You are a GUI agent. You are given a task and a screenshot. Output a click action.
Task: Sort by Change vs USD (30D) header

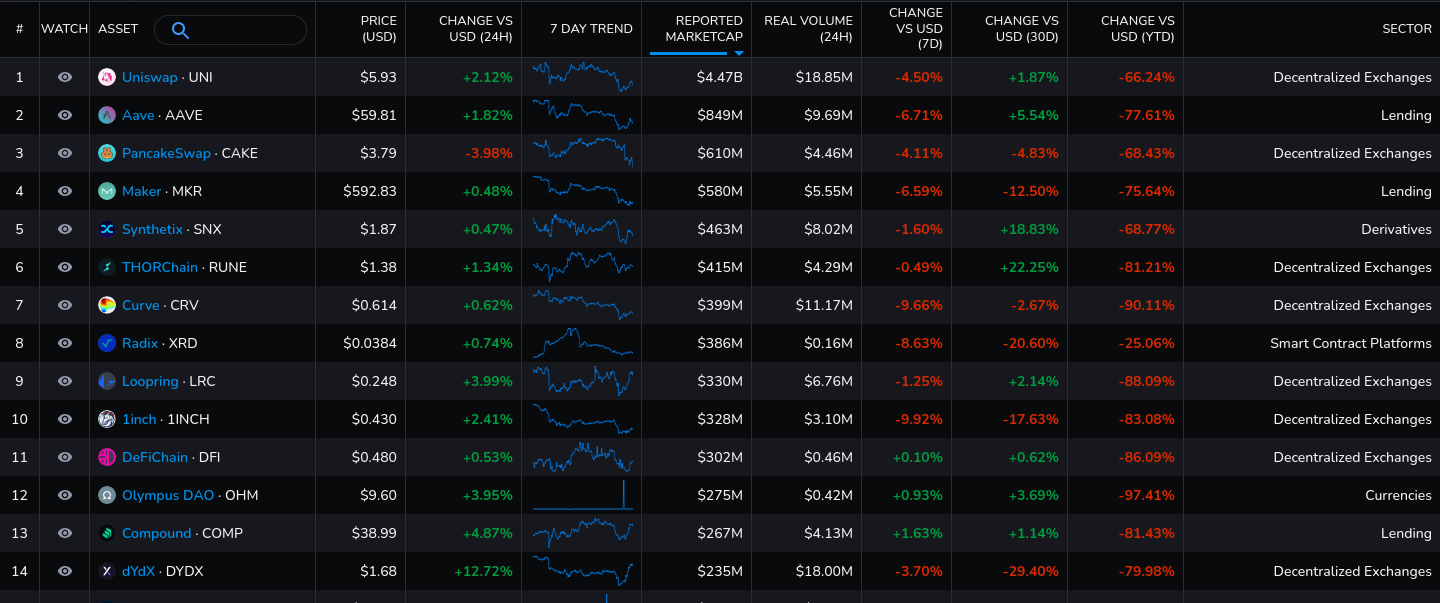[x=1021, y=29]
